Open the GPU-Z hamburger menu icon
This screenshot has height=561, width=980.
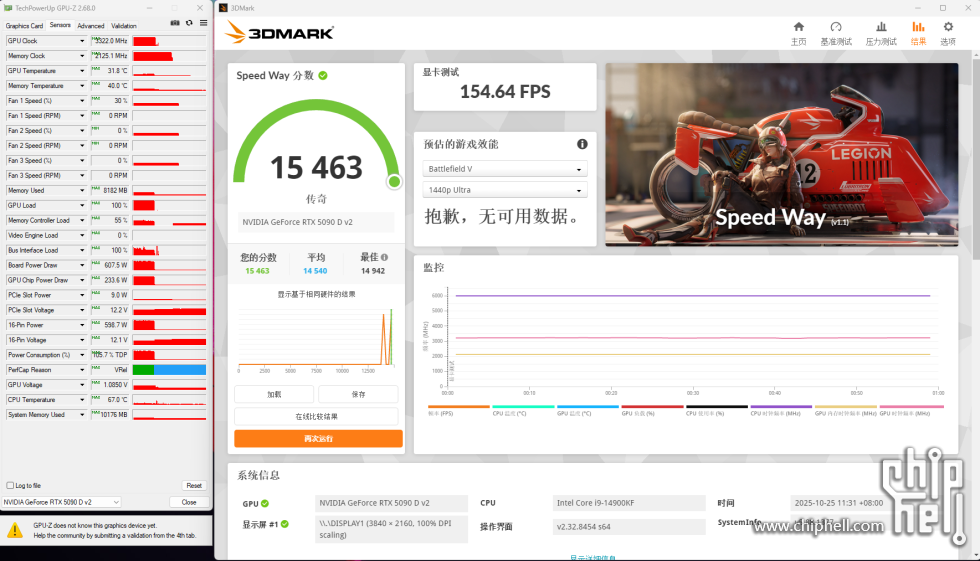tap(204, 23)
